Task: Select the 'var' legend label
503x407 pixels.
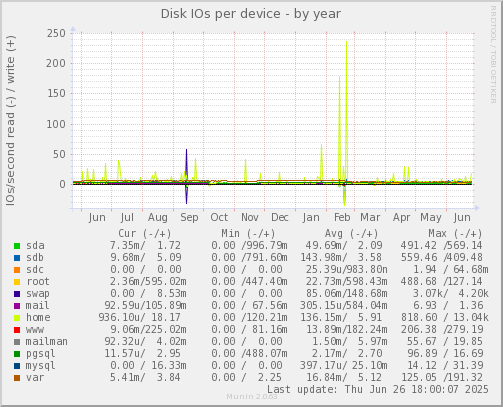Action: tap(35, 378)
